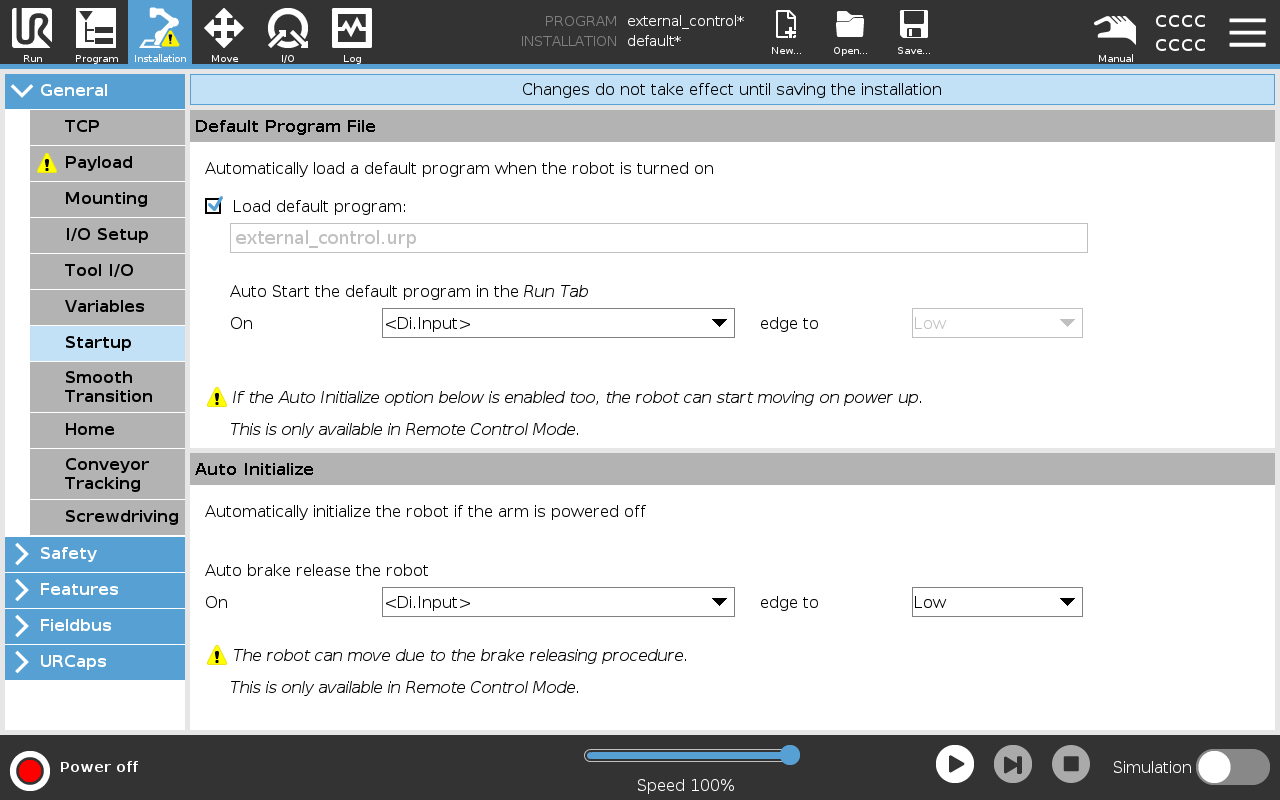Open the Auto brake release input dropdown
The image size is (1280, 800).
(x=558, y=602)
